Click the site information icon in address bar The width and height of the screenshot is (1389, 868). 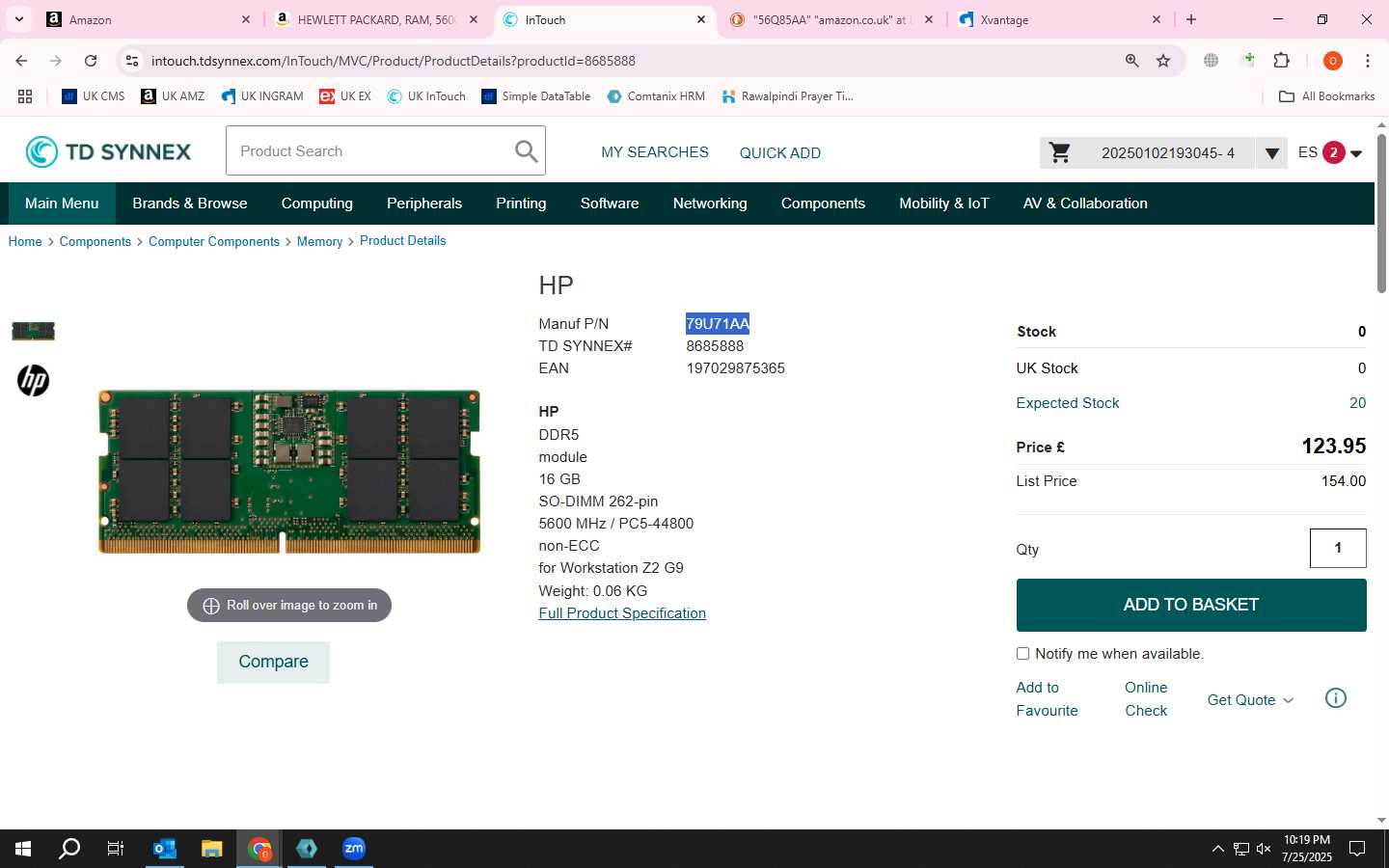point(132,61)
